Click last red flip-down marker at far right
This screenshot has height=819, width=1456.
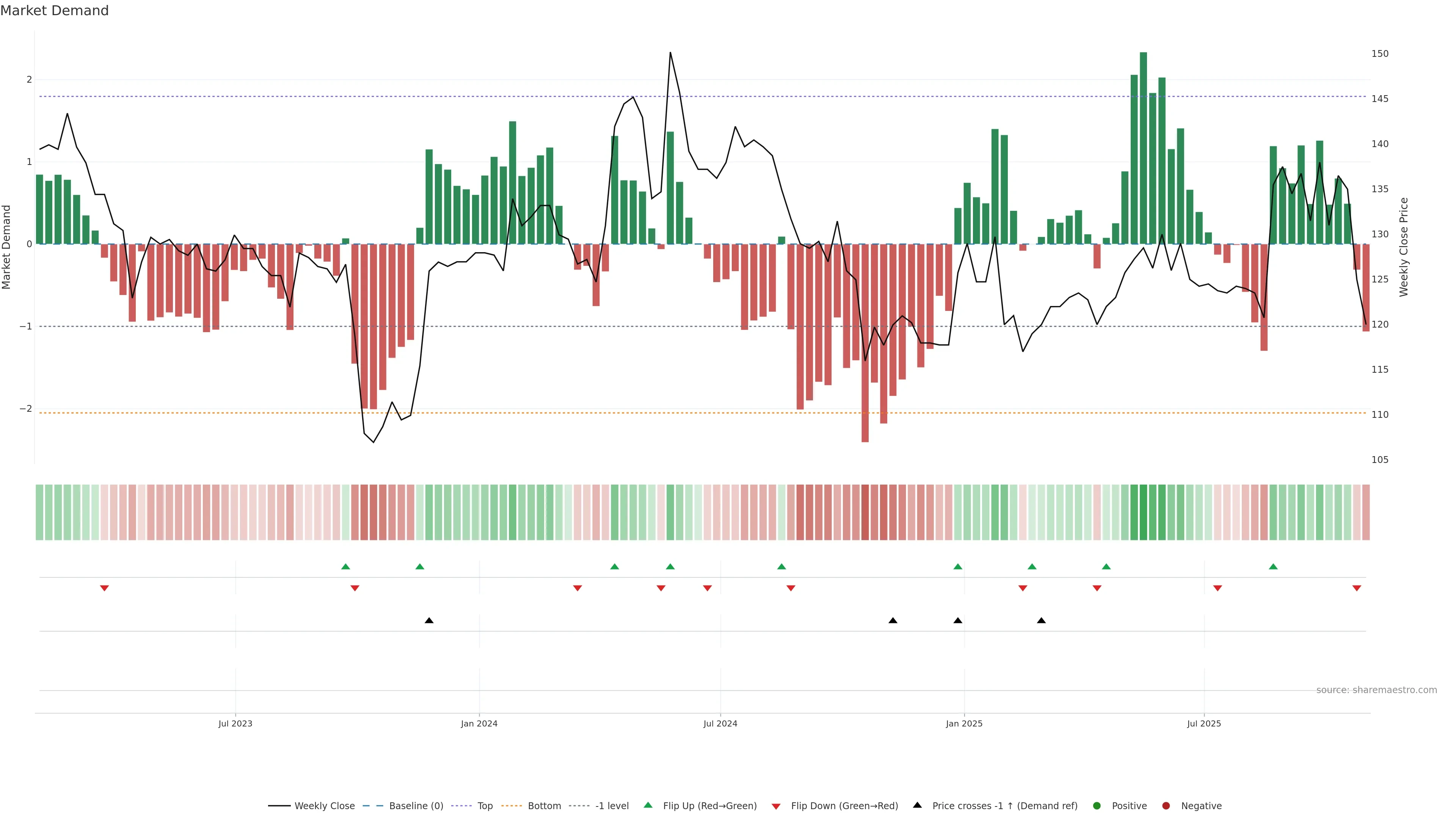click(1357, 588)
